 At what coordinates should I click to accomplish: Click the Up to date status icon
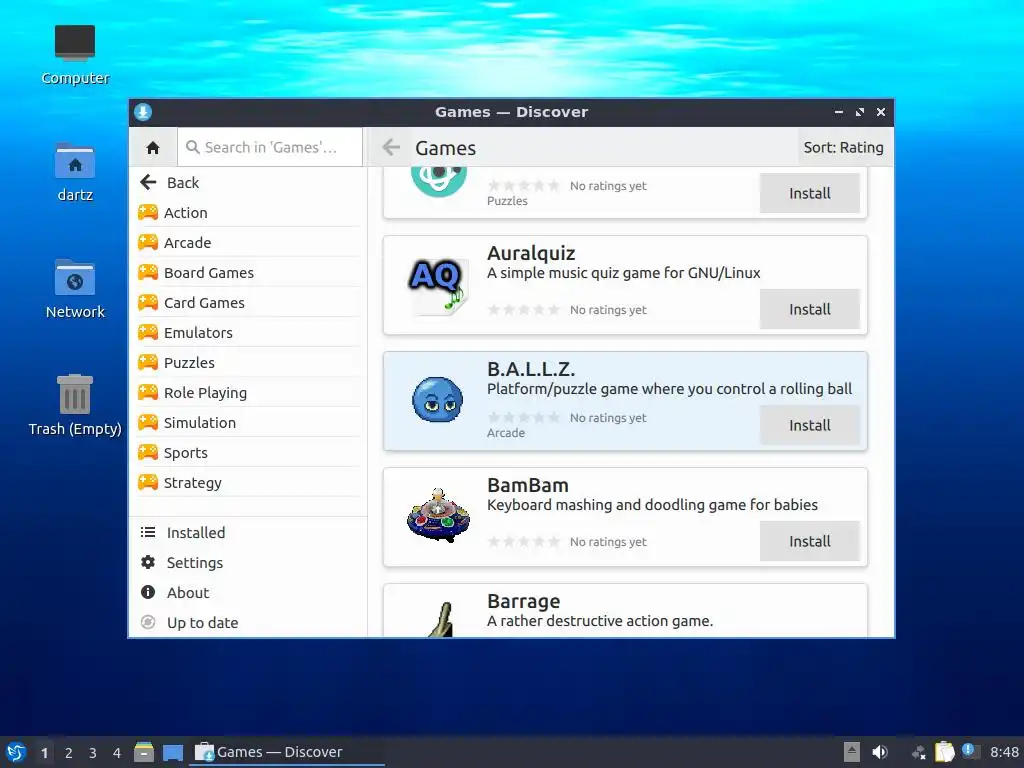pos(148,622)
